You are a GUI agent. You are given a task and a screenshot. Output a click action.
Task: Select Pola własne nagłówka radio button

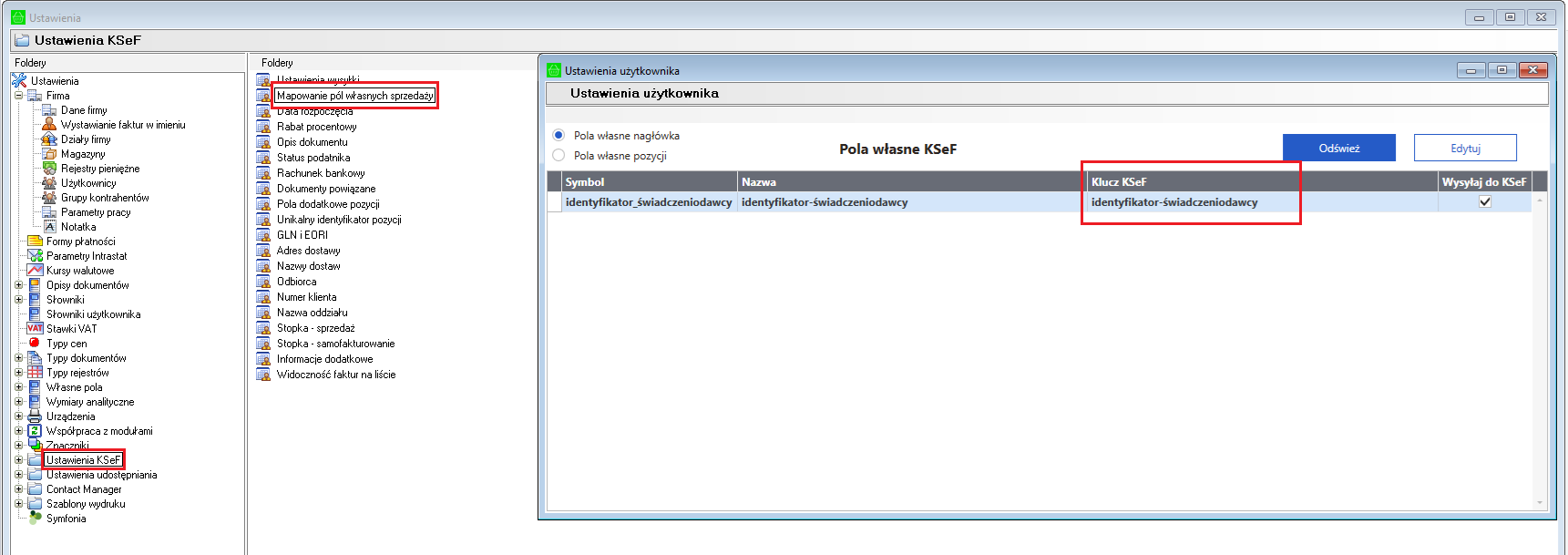click(x=559, y=135)
